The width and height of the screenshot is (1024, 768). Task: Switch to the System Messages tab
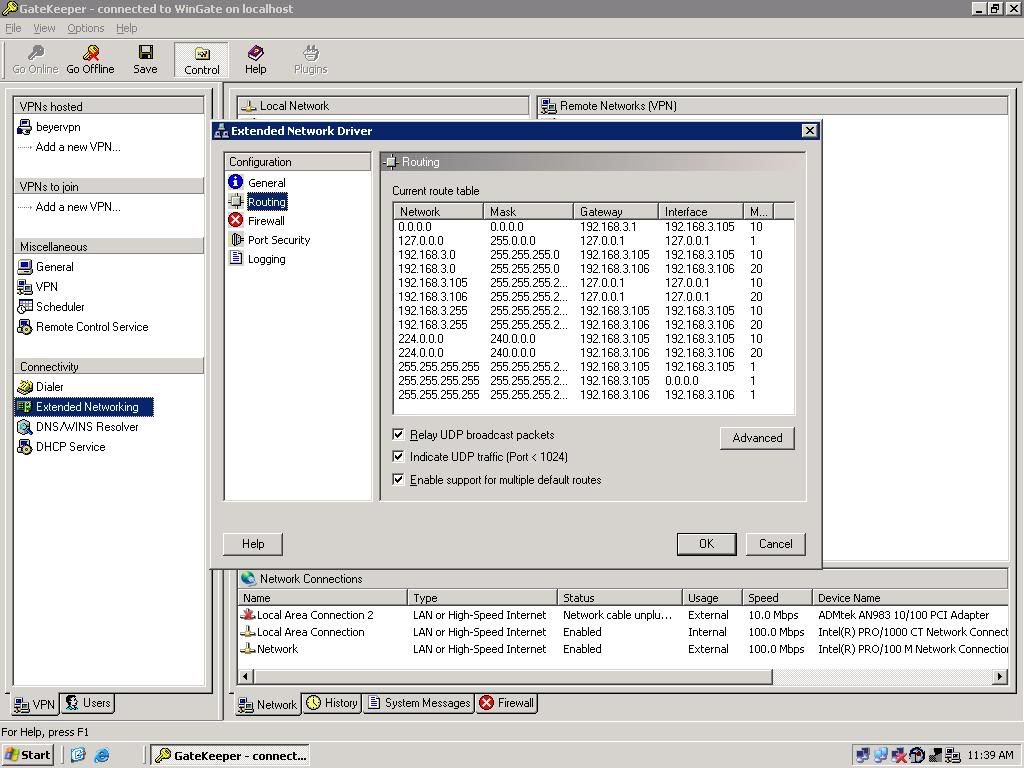point(419,703)
